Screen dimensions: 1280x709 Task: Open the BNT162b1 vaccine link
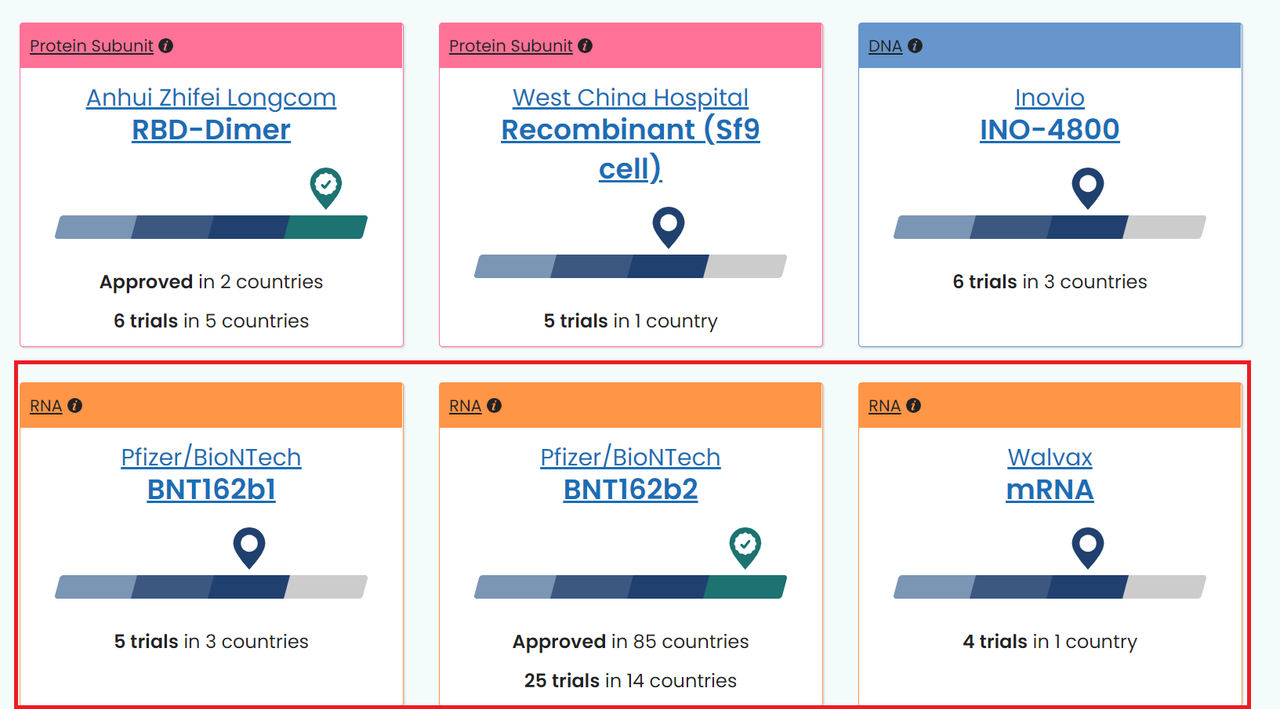(x=211, y=490)
